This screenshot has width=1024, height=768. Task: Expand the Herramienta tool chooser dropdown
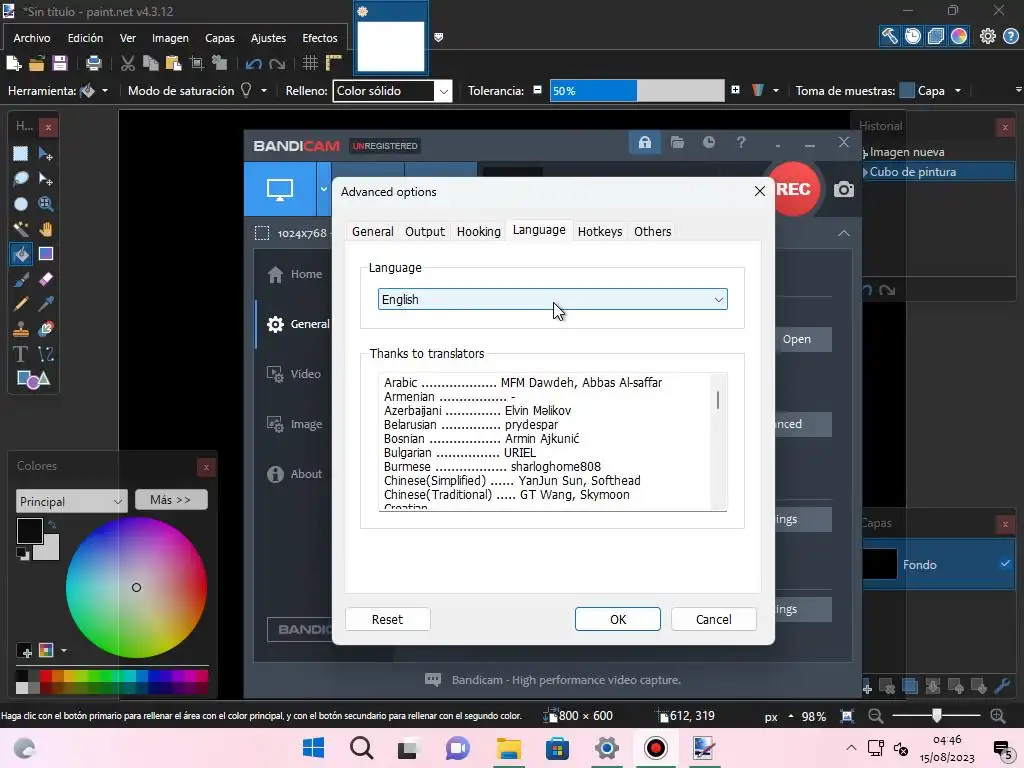(x=104, y=91)
